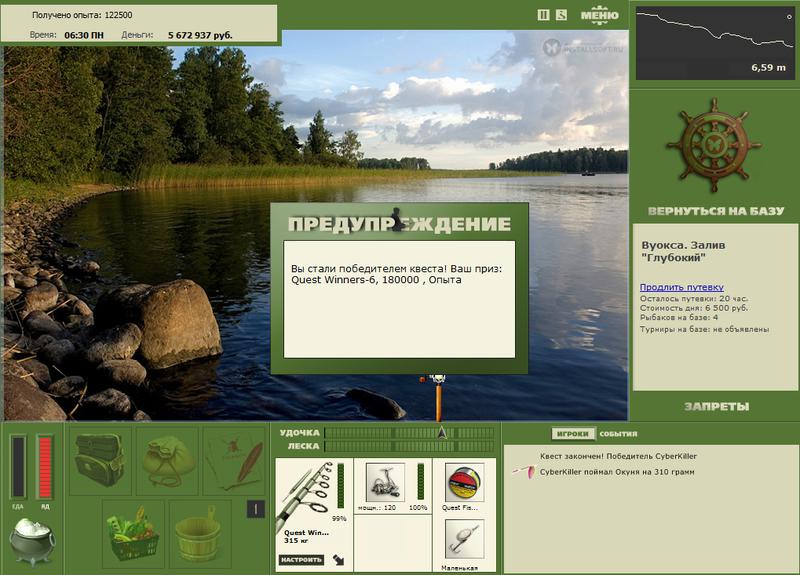The image size is (800, 575).
Task: Open the wooden bucket bait icon
Action: tap(199, 534)
